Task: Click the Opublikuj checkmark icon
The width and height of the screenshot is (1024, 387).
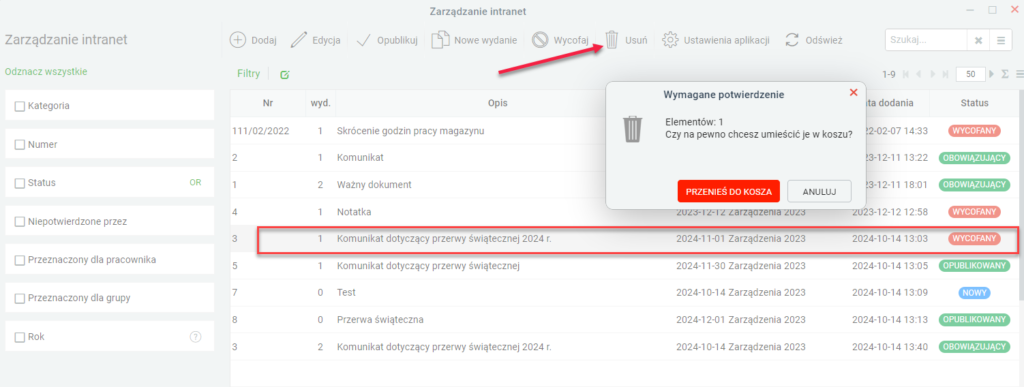Action: (364, 40)
